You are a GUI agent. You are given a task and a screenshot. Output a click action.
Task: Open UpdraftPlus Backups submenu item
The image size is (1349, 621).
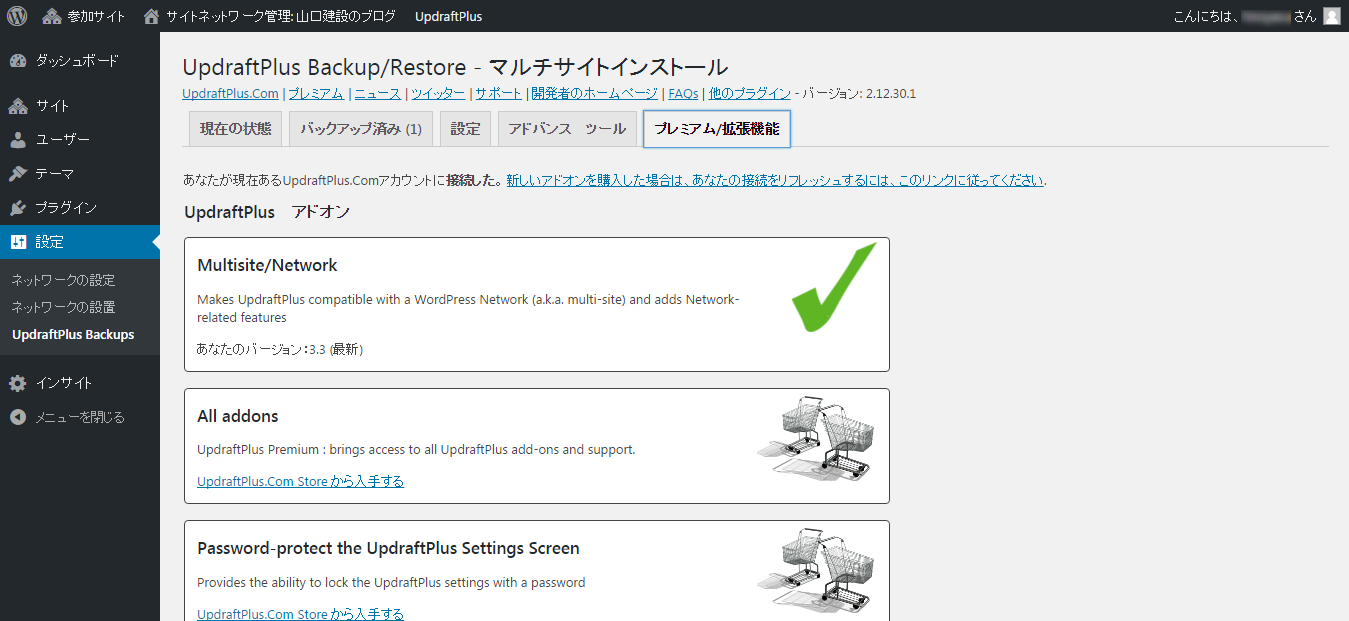click(x=73, y=335)
